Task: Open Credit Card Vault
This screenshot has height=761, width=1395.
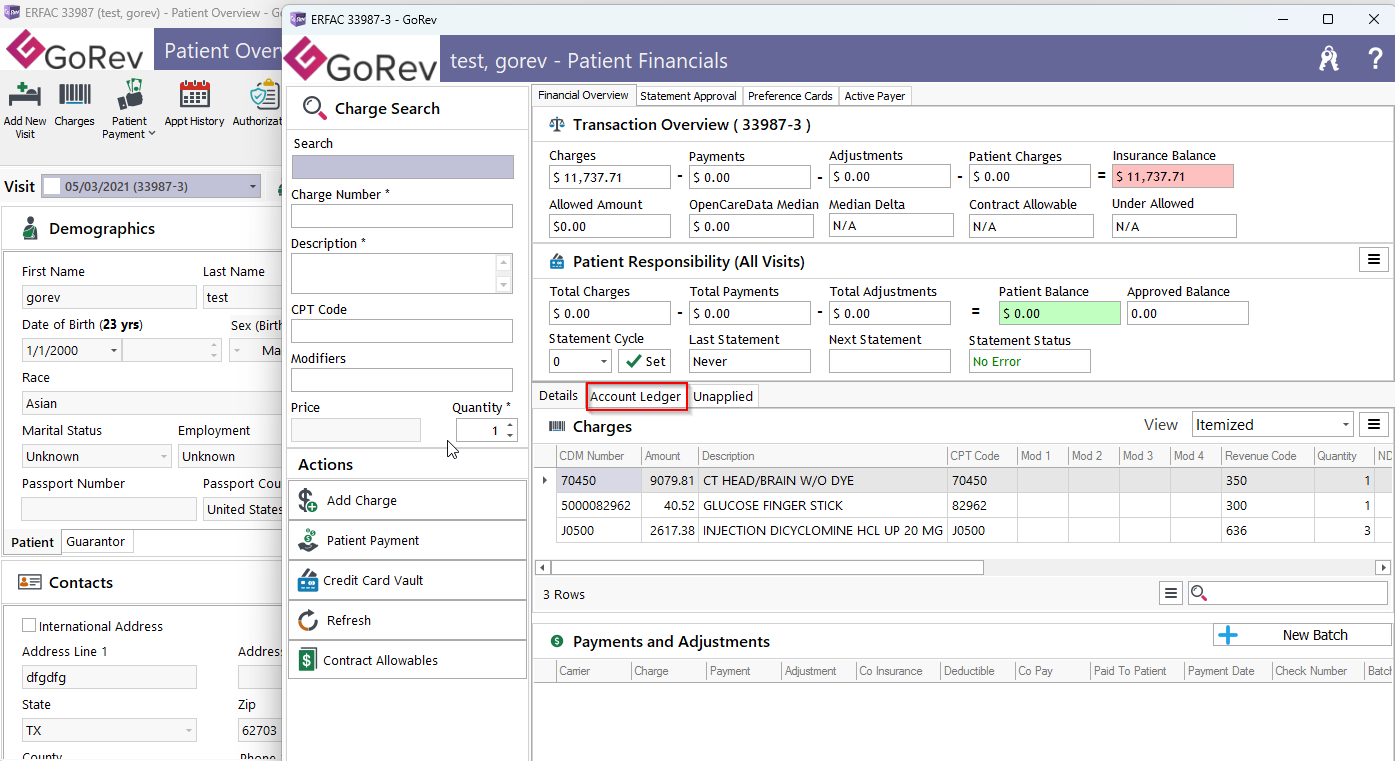Action: click(407, 580)
